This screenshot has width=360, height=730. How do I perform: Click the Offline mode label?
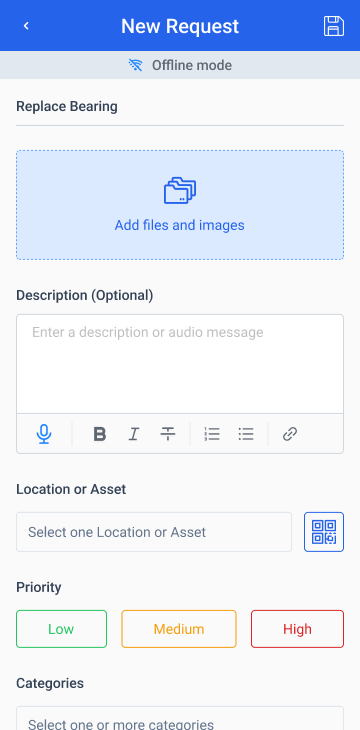click(x=192, y=65)
